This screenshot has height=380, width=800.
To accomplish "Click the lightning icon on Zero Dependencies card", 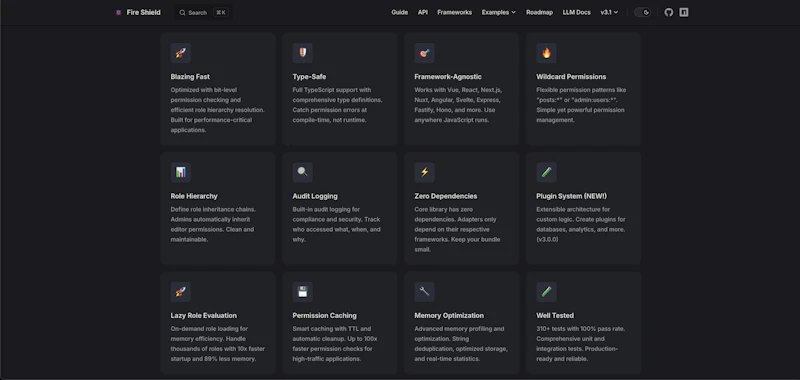I will (424, 172).
